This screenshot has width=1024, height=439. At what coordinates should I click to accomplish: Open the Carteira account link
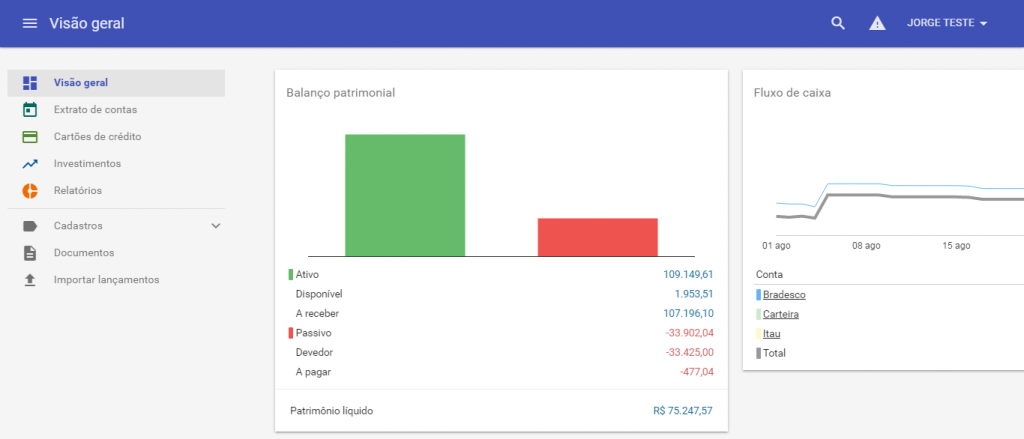tap(780, 314)
